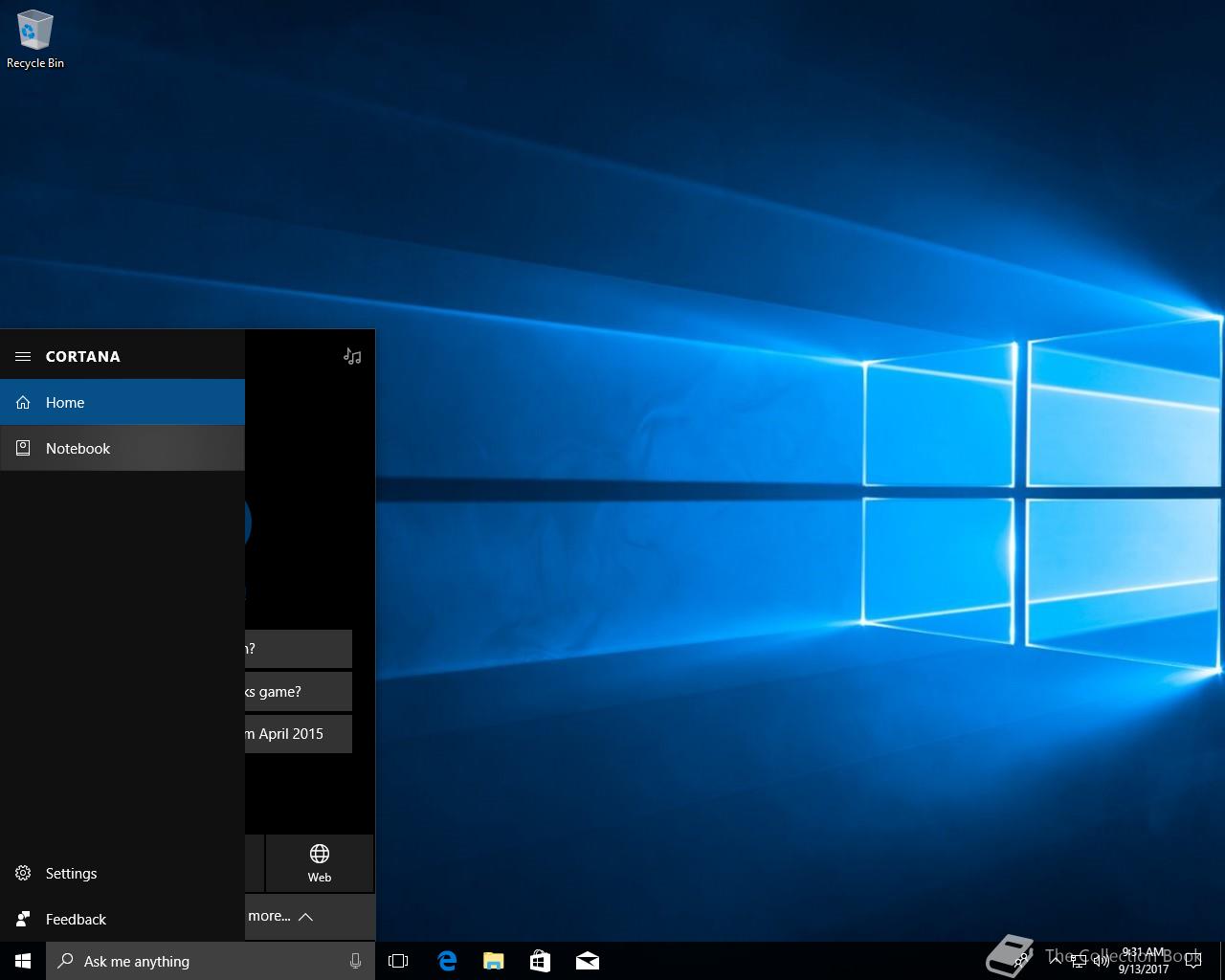Collapse the Cortana hamburger menu
Screen dimensions: 1225x980
pyautogui.click(x=23, y=356)
